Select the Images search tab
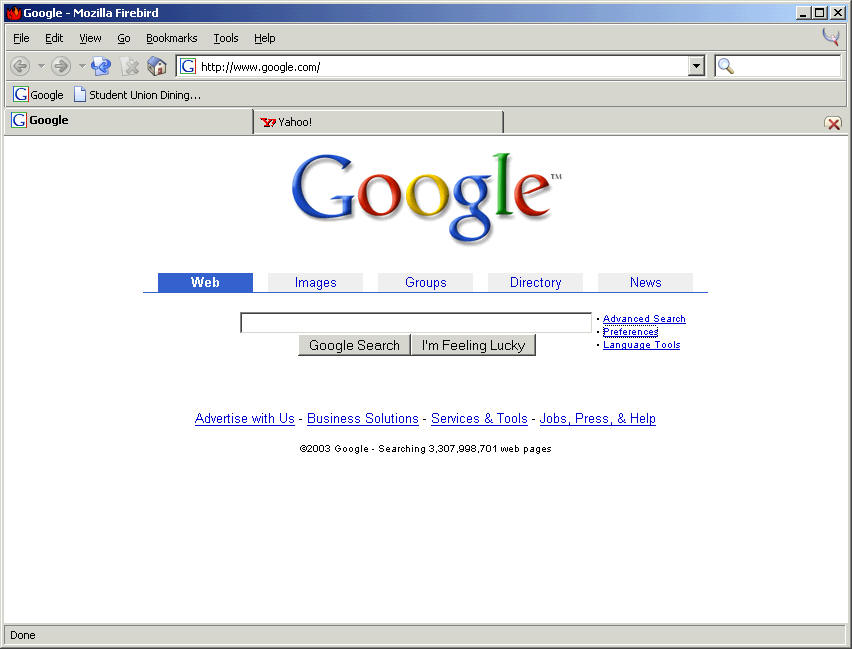Viewport: 852px width, 649px height. [316, 283]
